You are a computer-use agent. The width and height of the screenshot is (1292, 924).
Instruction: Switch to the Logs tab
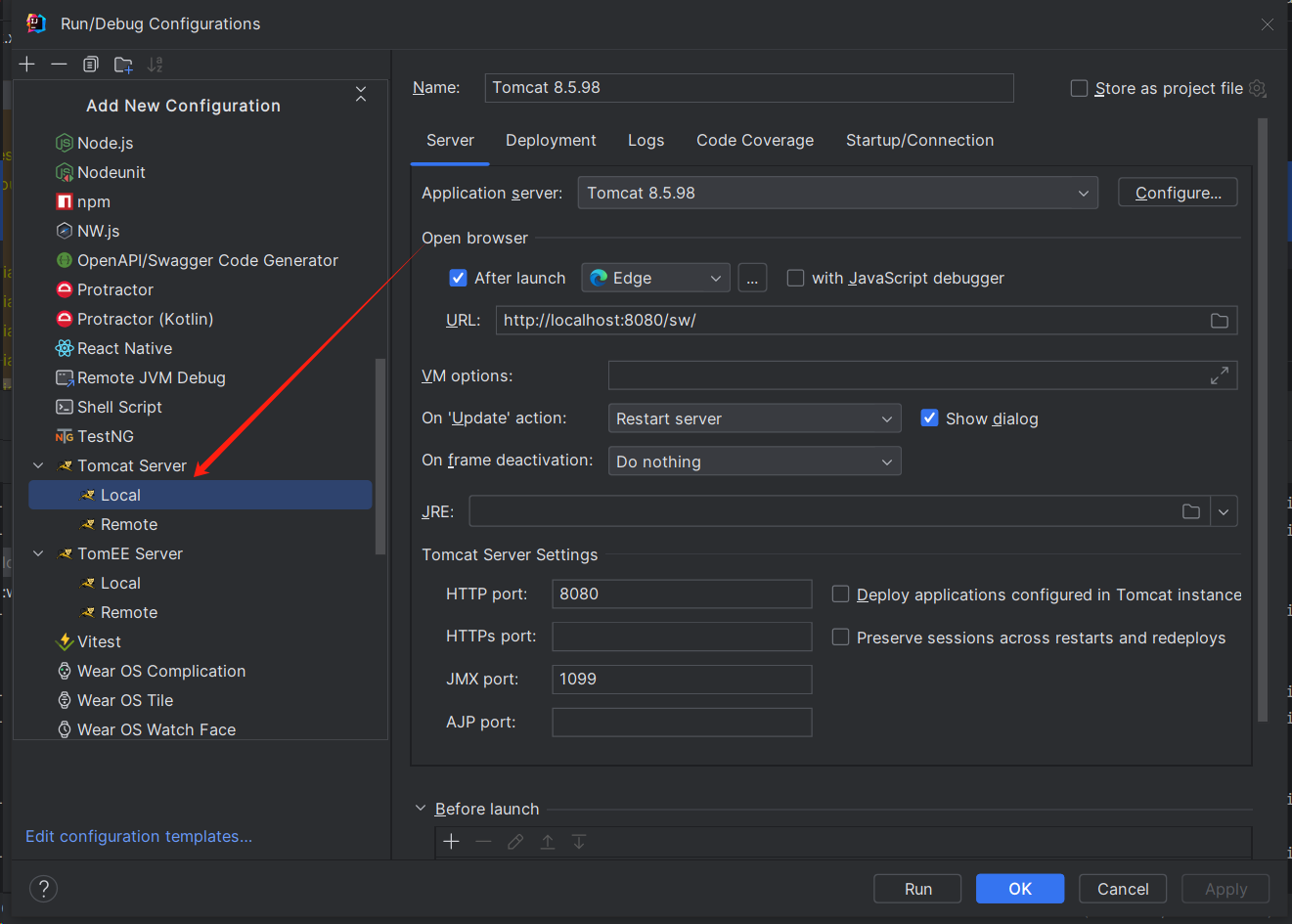coord(646,141)
